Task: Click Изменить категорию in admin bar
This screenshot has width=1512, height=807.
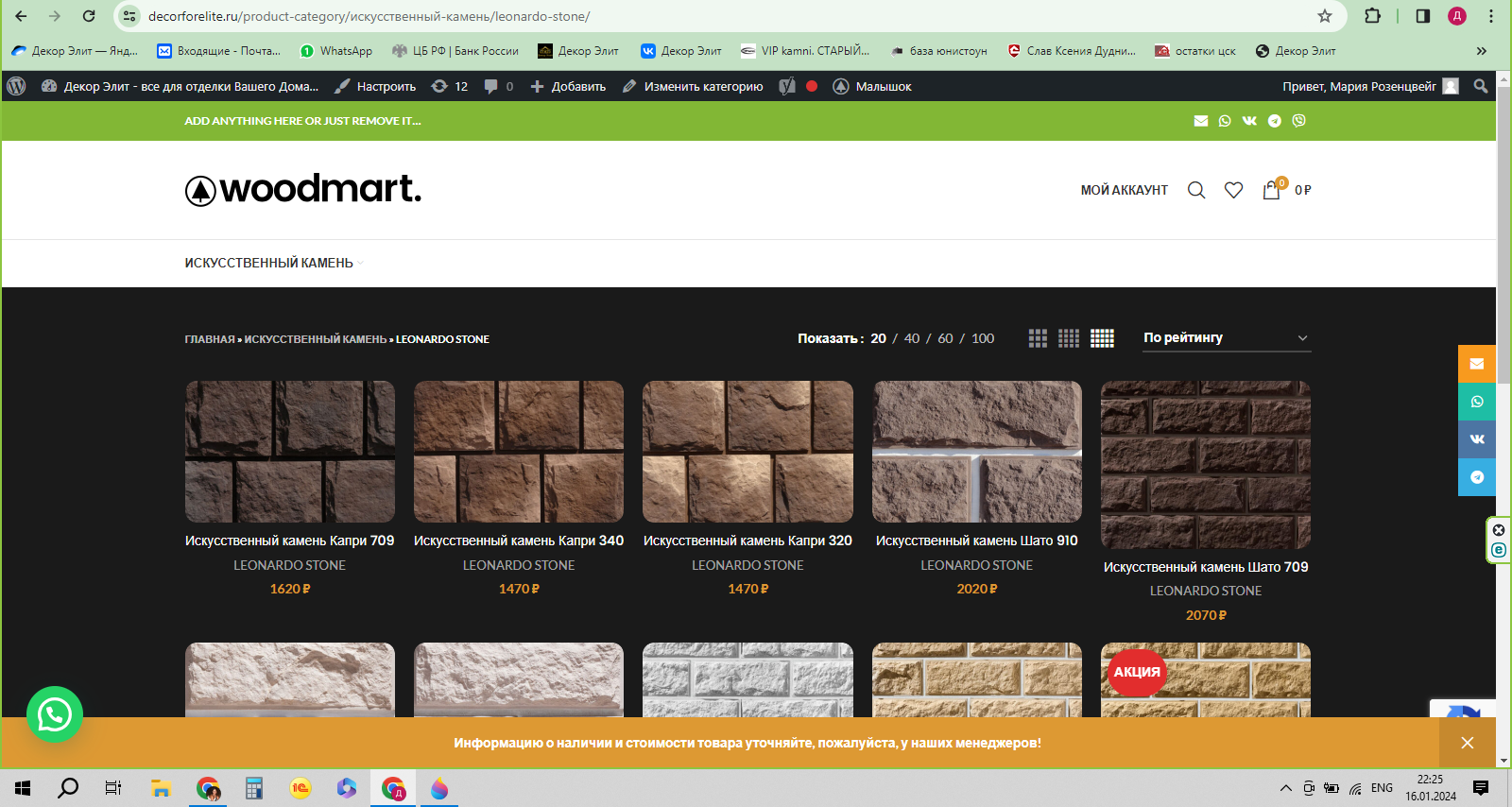Action: click(x=693, y=86)
